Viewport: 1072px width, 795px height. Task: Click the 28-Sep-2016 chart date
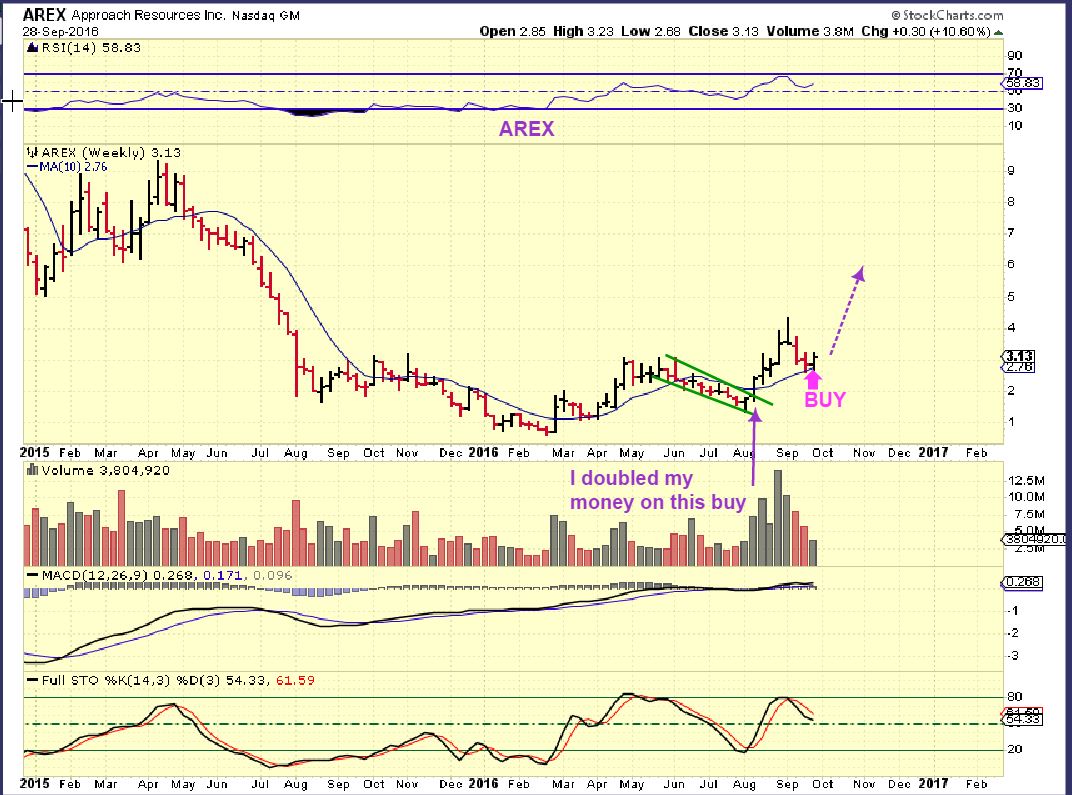(x=60, y=32)
